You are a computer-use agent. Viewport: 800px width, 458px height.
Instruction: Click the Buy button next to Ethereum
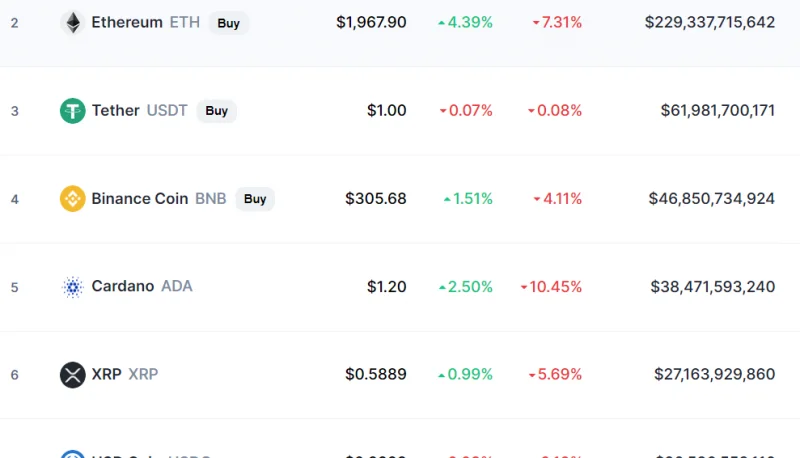pyautogui.click(x=229, y=23)
